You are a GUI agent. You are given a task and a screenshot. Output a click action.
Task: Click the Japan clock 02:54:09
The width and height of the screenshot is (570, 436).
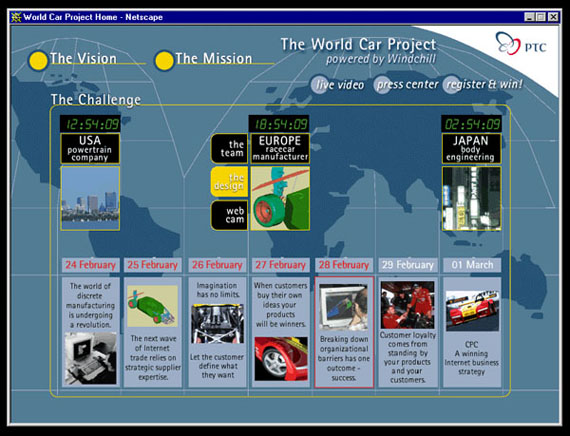[x=471, y=124]
